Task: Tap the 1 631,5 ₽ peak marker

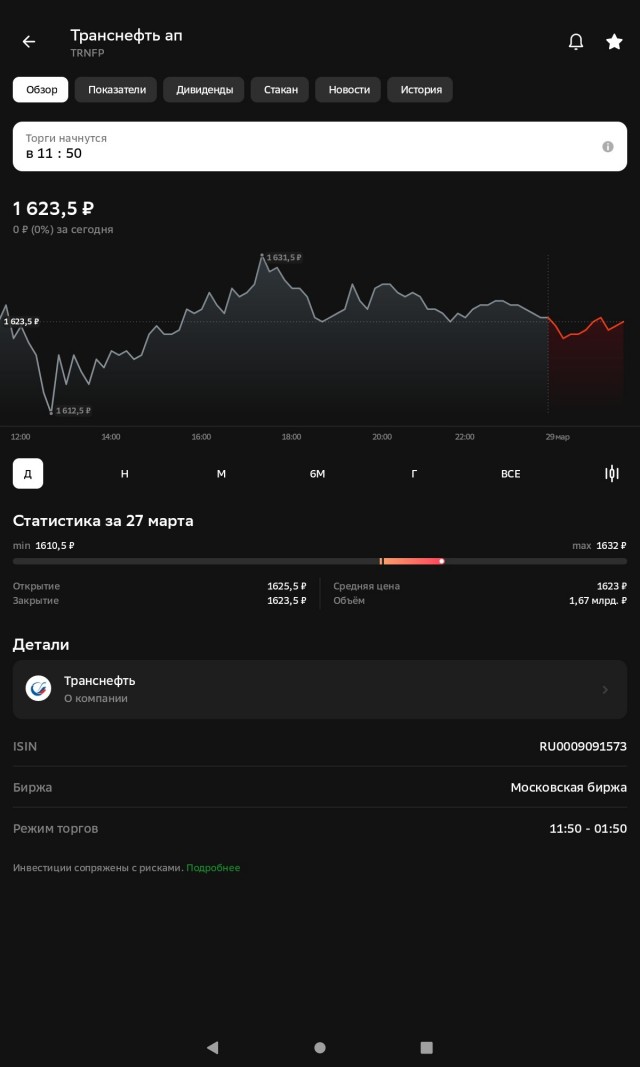Action: [283, 257]
